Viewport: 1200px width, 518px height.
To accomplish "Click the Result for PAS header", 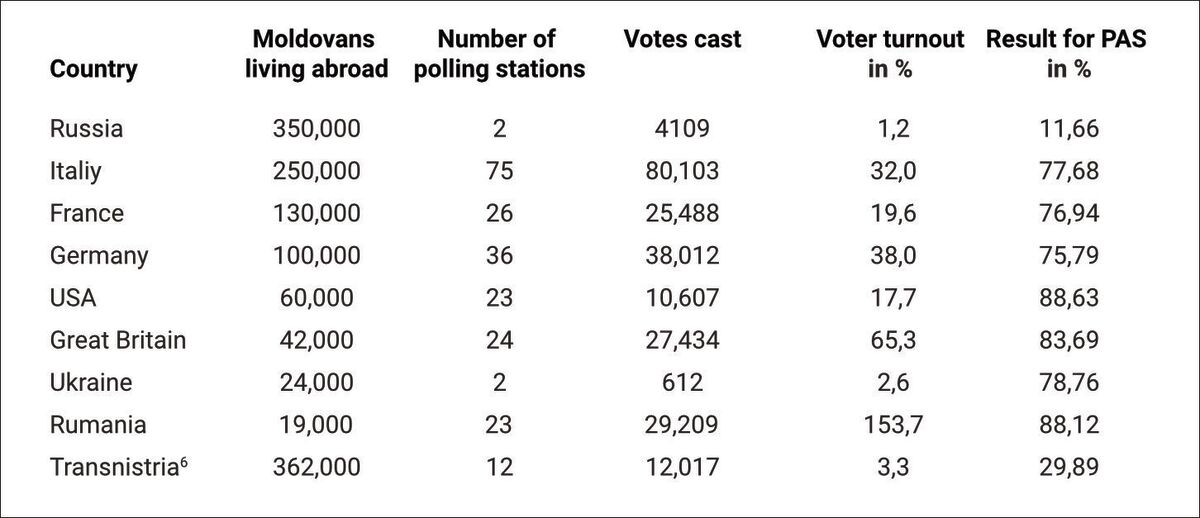I will click(1066, 55).
